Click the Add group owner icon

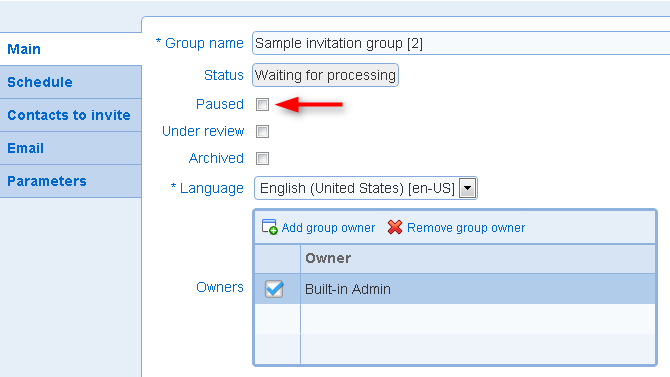click(x=269, y=227)
